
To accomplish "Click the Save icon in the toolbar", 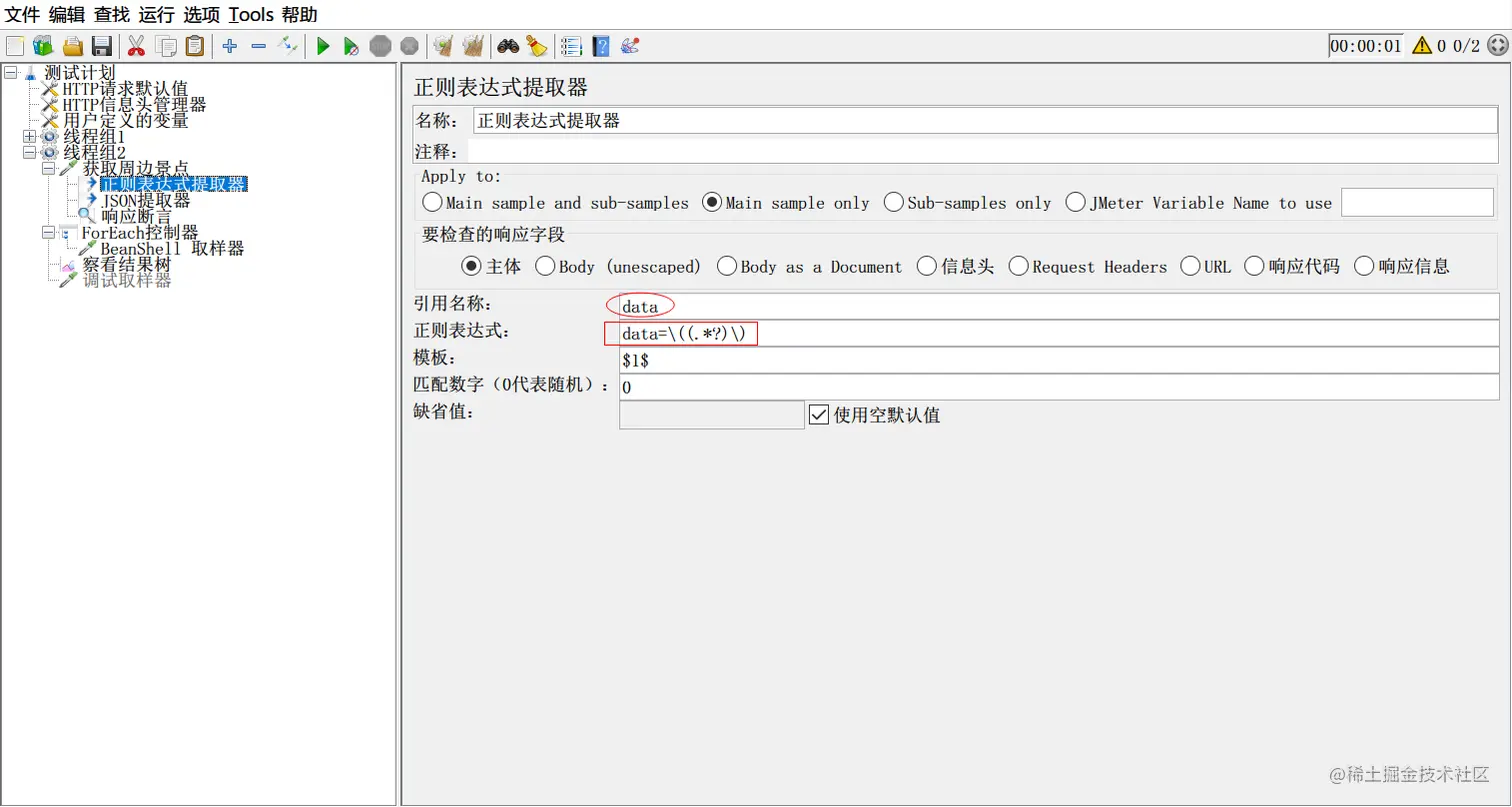I will [x=103, y=45].
